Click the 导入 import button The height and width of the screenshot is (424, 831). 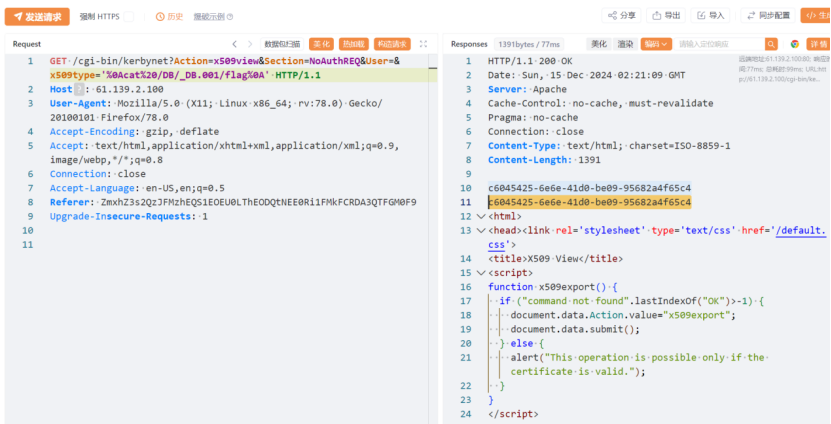coord(711,15)
